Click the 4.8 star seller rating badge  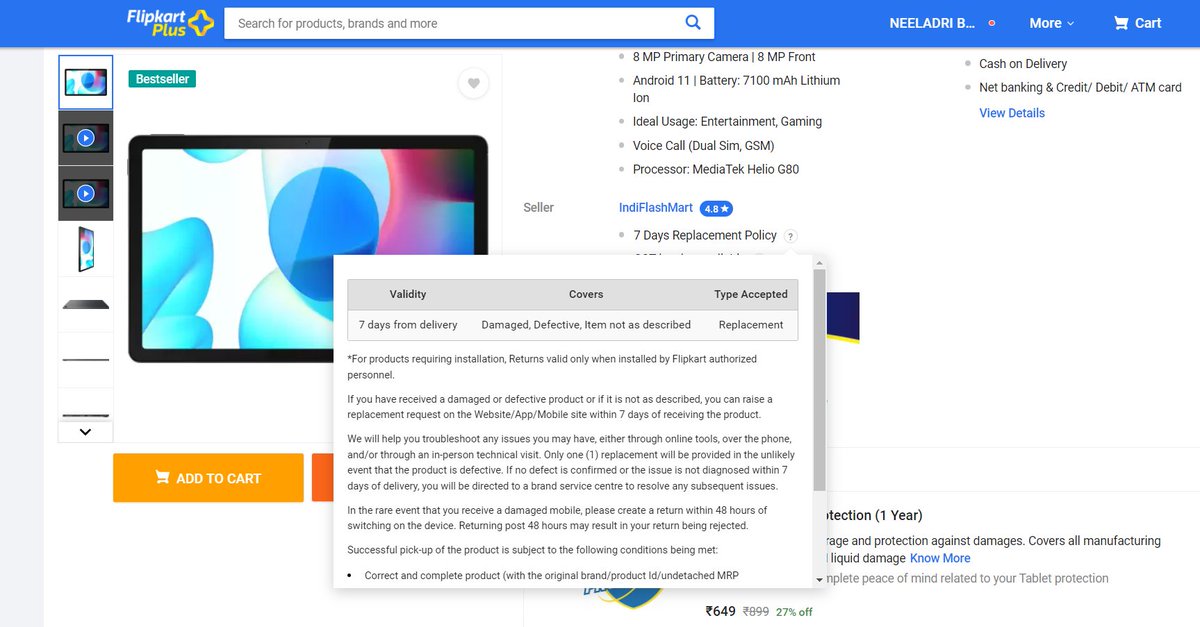pos(716,208)
